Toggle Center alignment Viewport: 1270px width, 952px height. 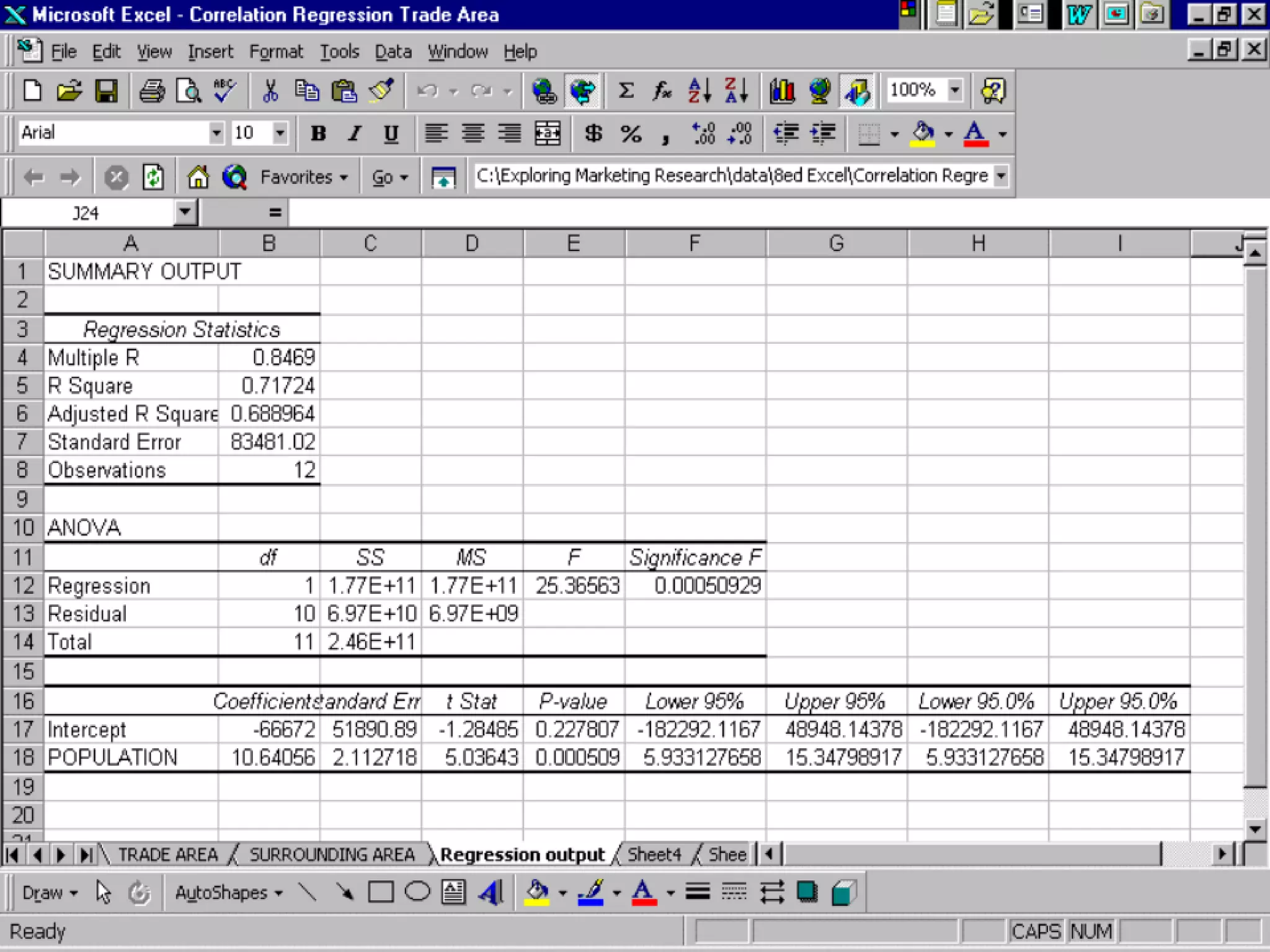(473, 133)
